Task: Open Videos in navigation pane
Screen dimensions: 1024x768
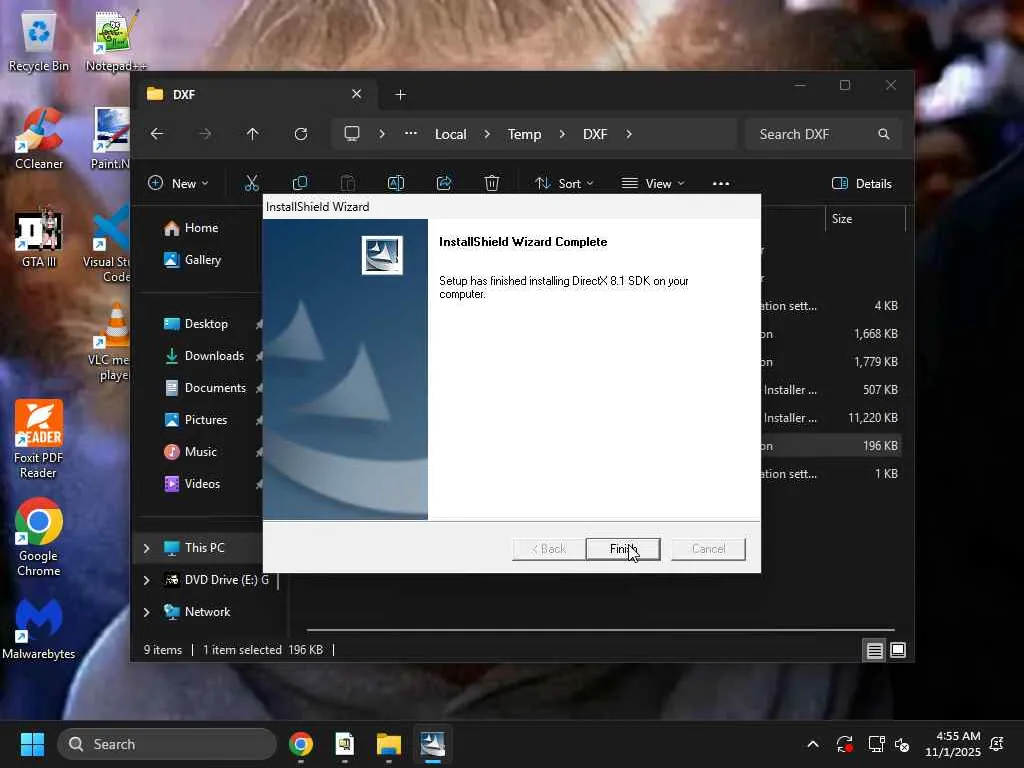Action: point(202,484)
